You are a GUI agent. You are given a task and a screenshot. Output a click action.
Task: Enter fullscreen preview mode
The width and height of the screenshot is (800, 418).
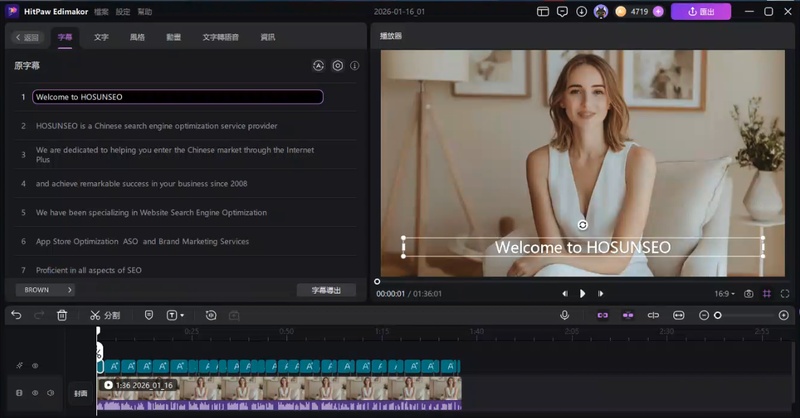click(x=786, y=294)
